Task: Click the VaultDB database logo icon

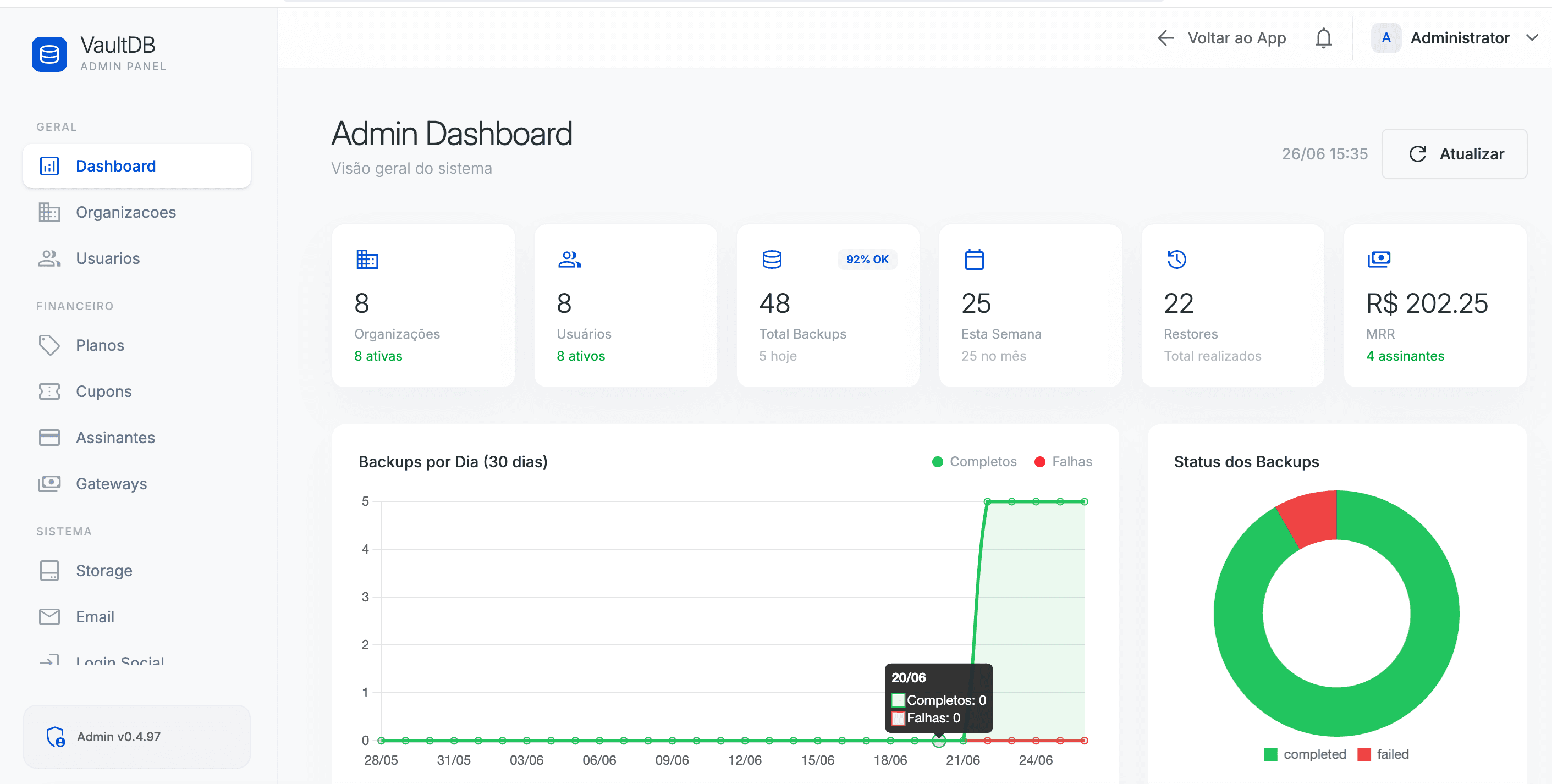Action: (49, 54)
